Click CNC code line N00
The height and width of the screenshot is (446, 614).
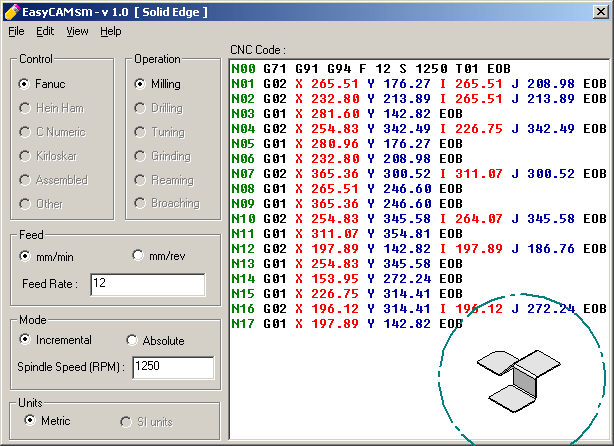371,69
